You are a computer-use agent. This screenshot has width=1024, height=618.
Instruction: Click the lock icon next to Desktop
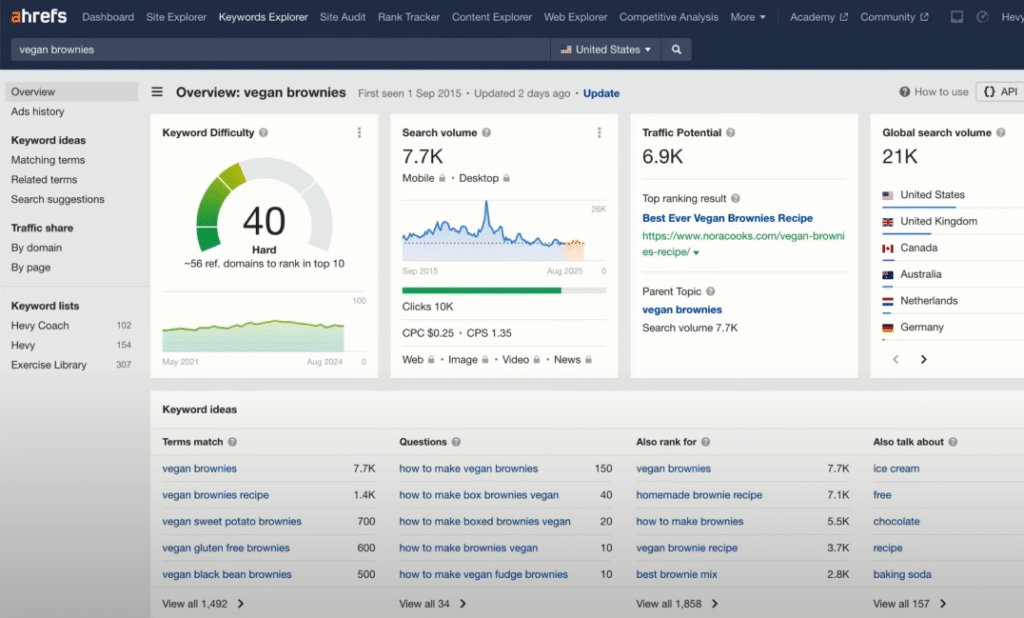point(506,178)
